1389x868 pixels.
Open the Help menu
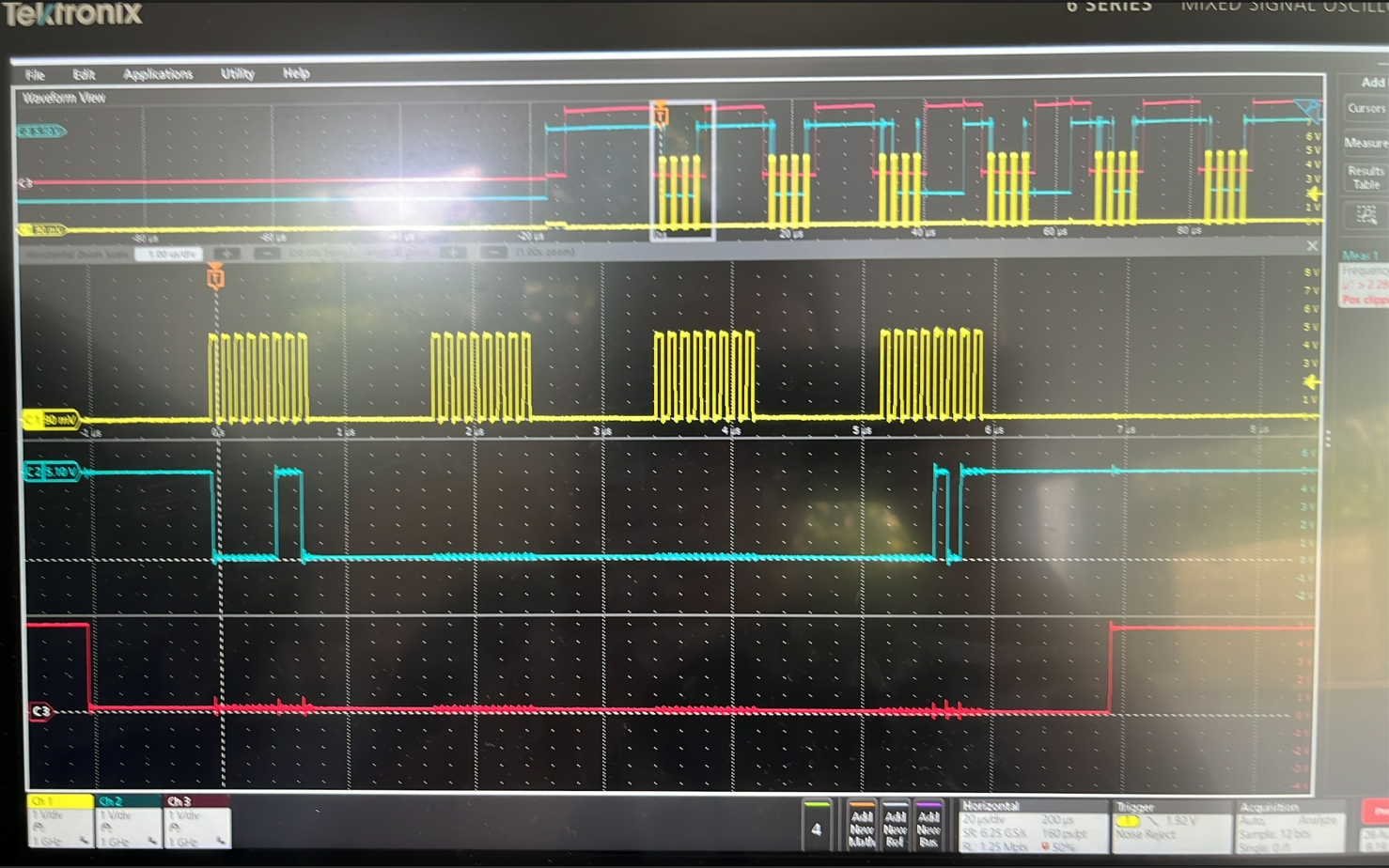point(296,73)
